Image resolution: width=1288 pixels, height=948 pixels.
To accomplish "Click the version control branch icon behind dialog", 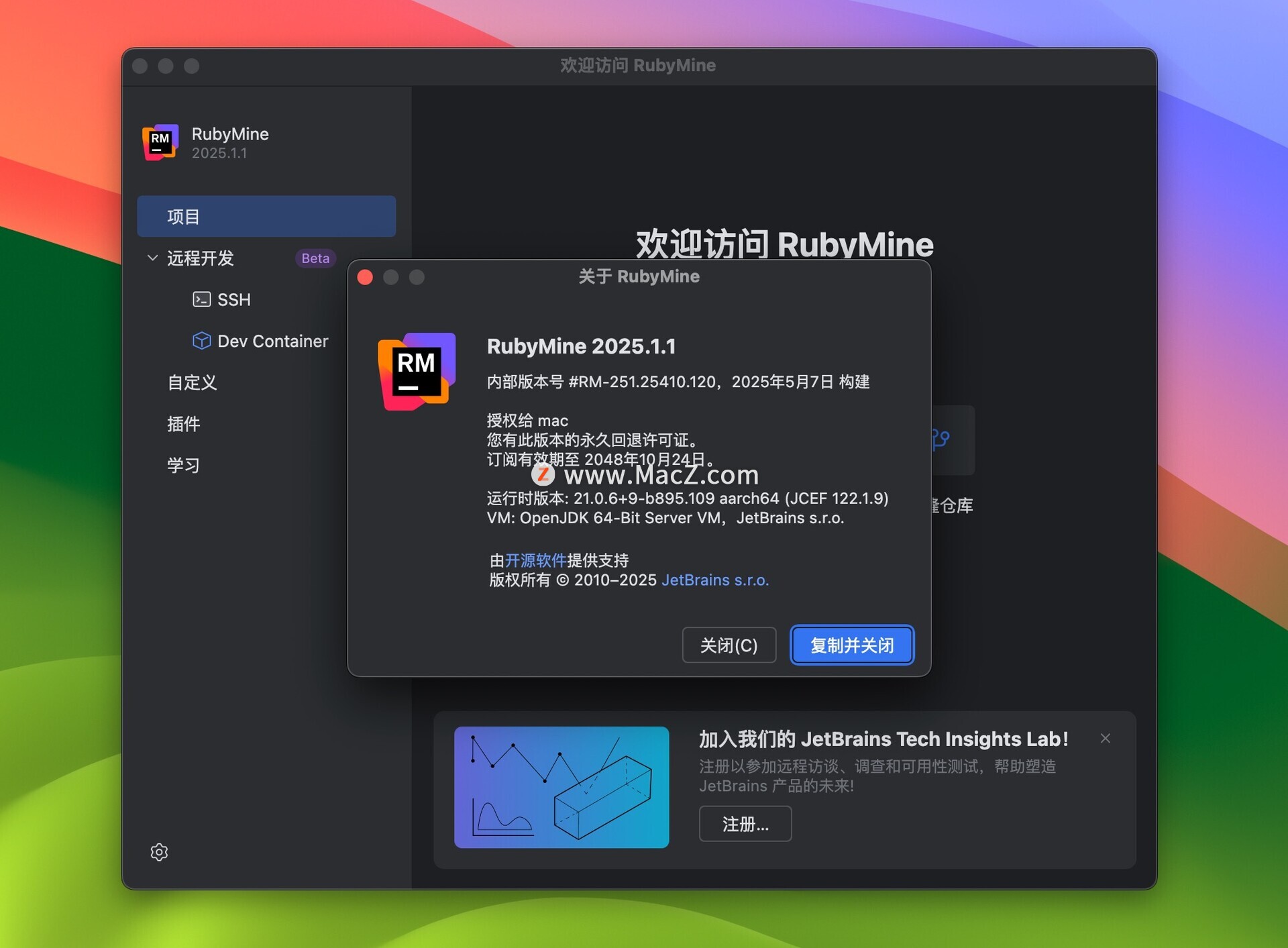I will [941, 439].
